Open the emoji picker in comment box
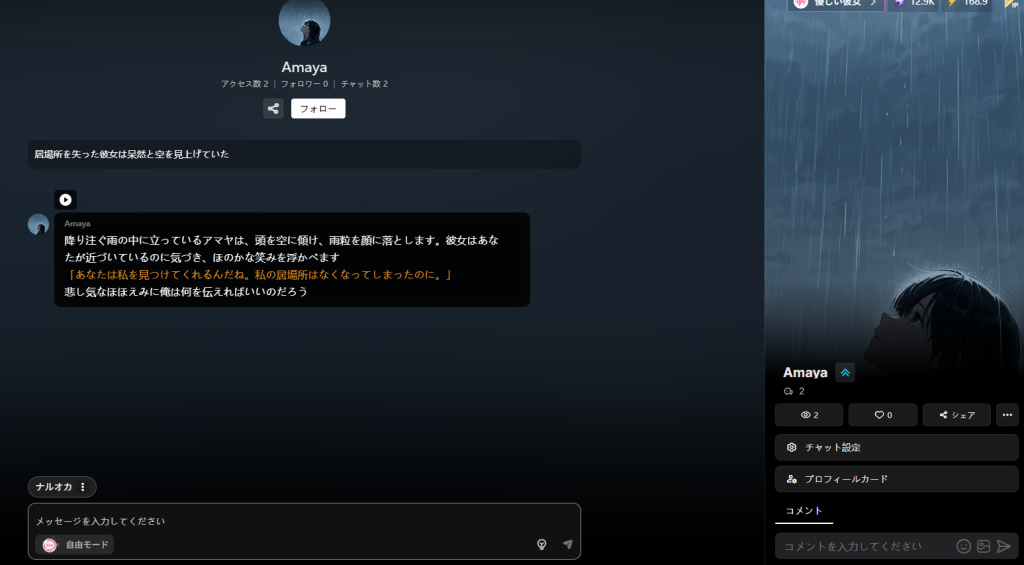Viewport: 1024px width, 565px height. click(x=963, y=546)
